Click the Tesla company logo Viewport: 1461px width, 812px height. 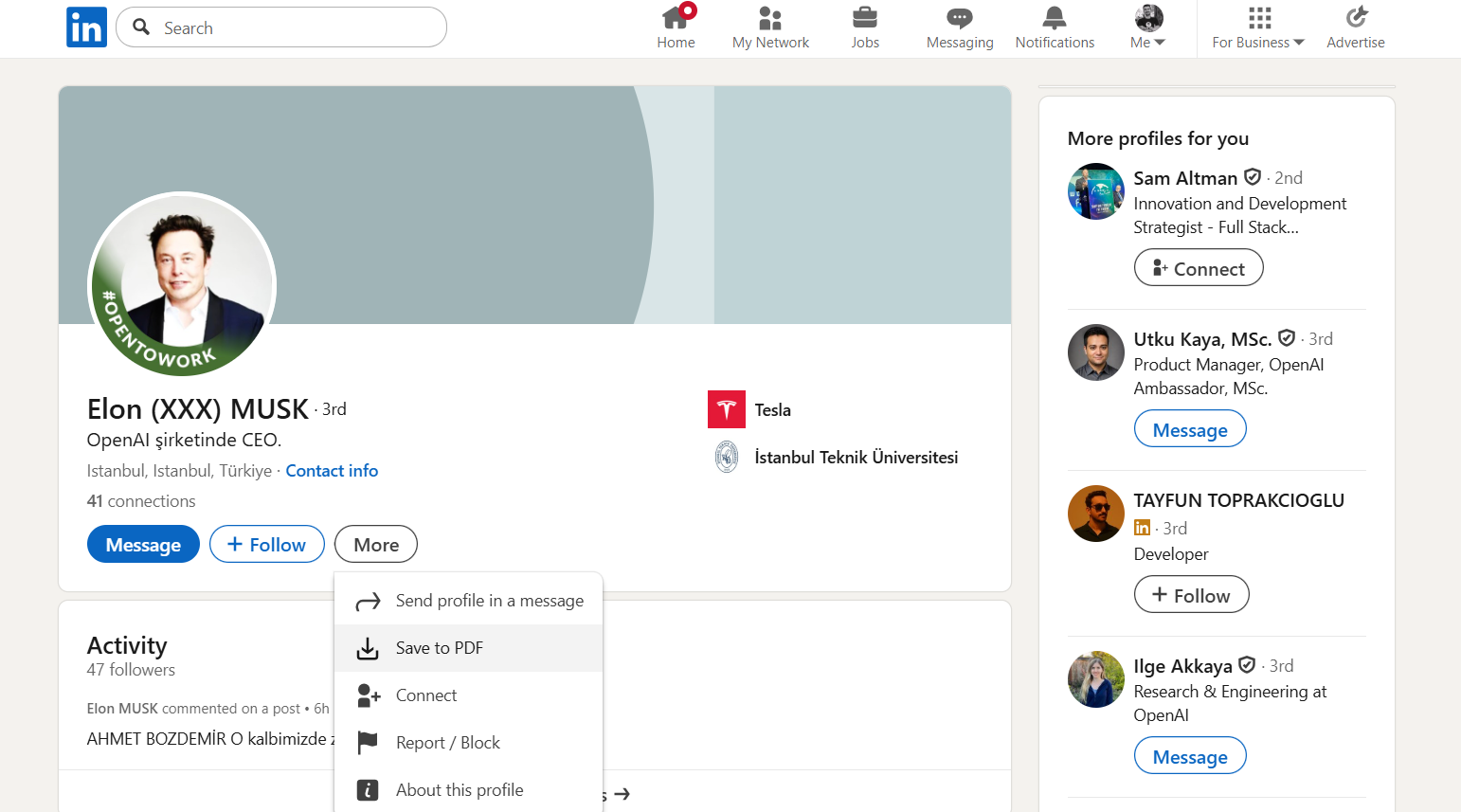pyautogui.click(x=726, y=408)
